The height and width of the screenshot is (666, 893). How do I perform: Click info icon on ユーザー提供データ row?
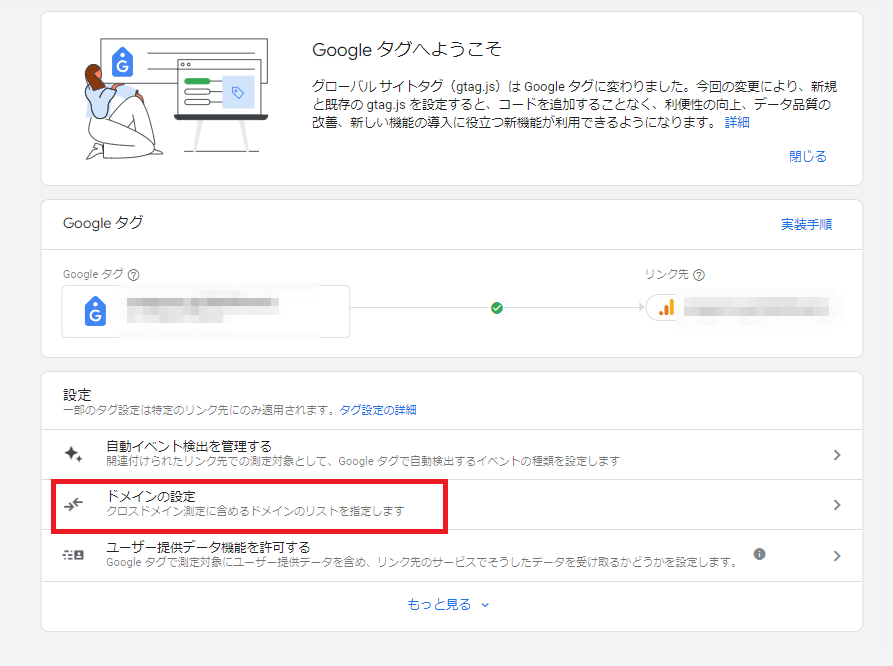click(759, 554)
